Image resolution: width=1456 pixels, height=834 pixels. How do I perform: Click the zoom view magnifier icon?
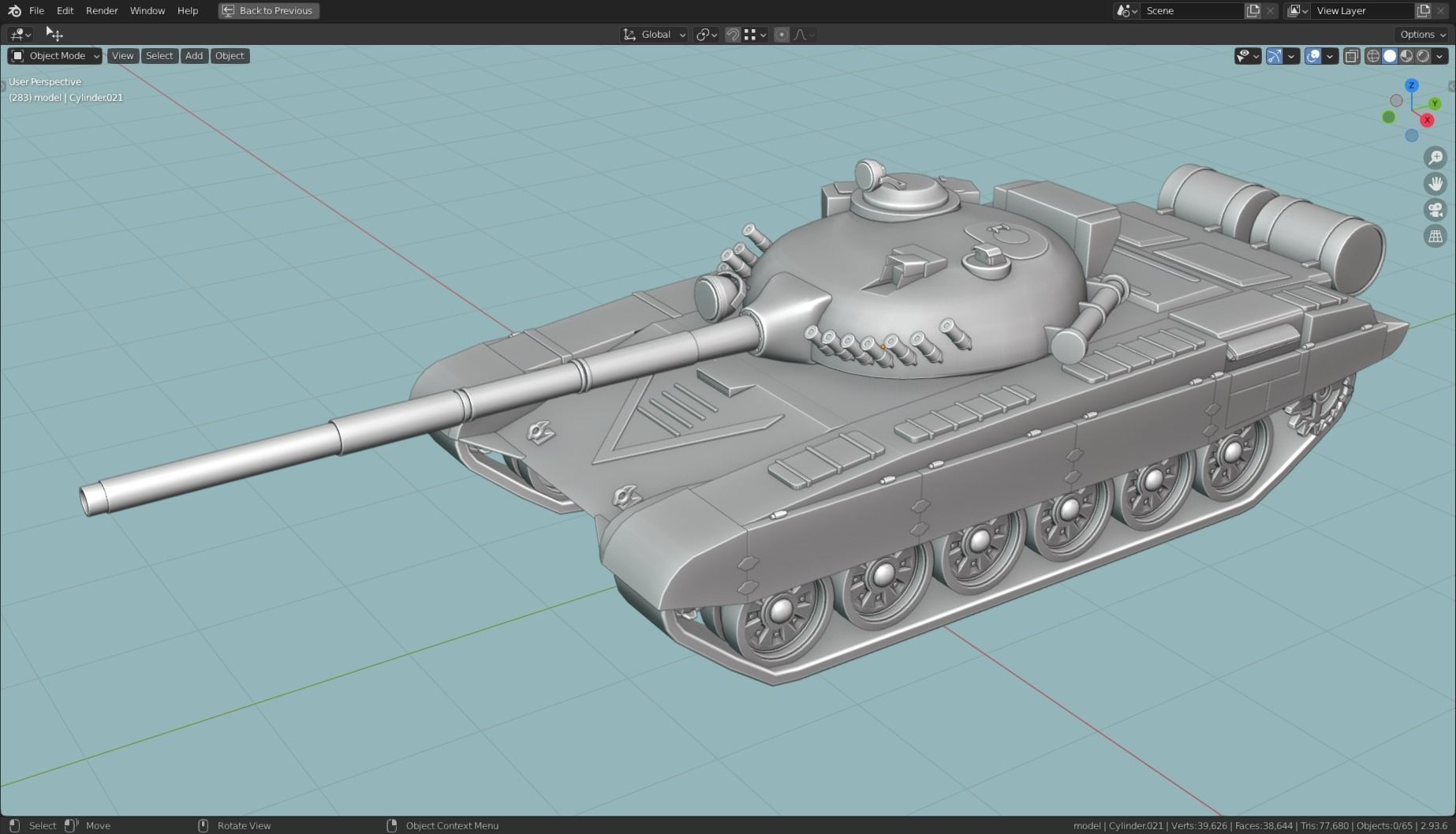[1435, 158]
